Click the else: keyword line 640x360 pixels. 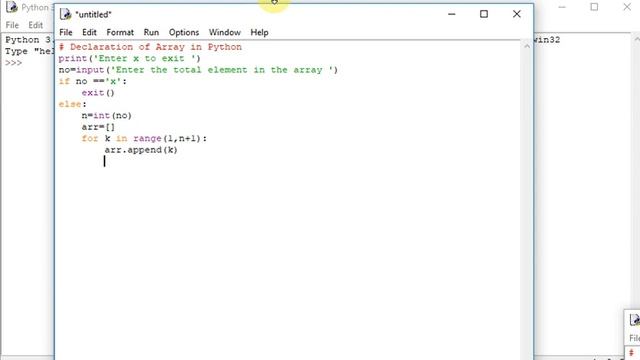(72, 104)
